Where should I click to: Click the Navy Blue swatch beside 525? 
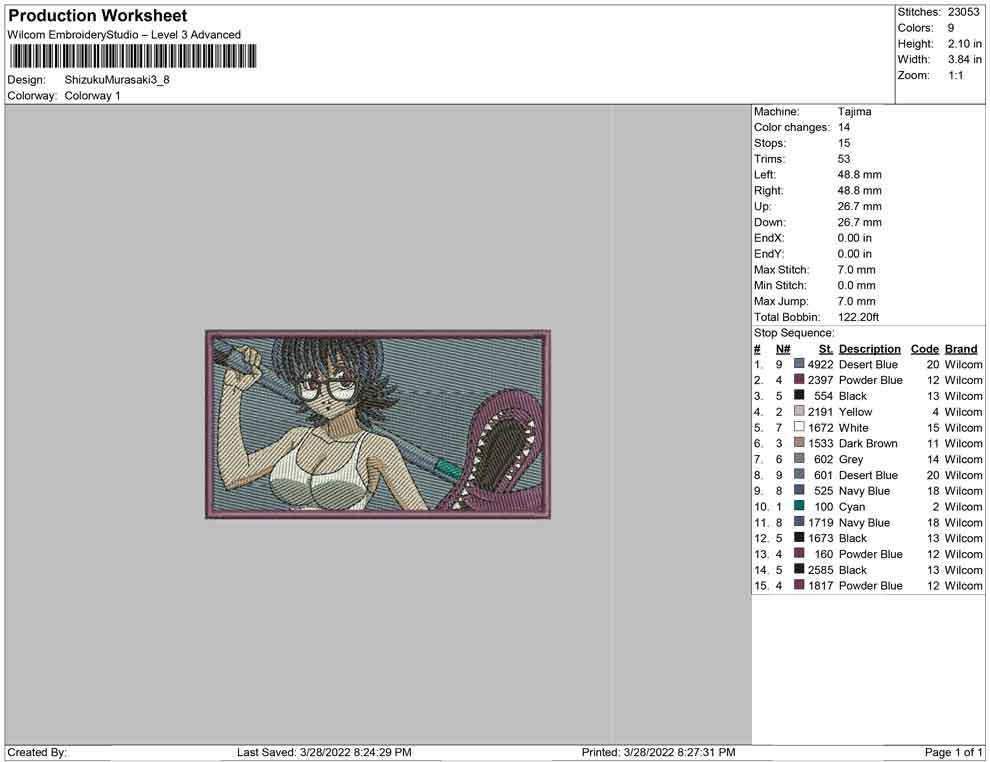click(x=799, y=490)
